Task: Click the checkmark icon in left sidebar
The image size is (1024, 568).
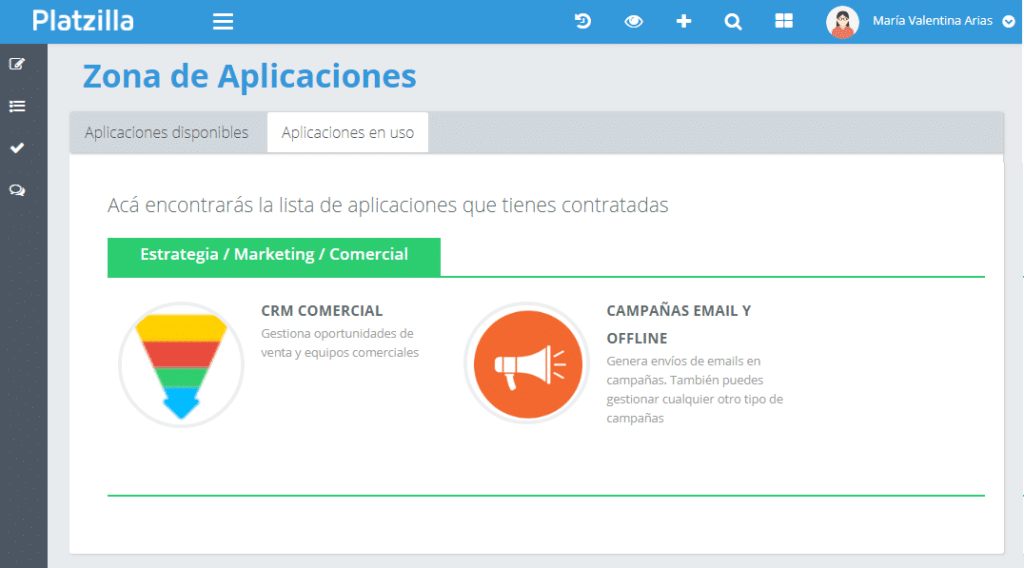Action: coord(16,148)
